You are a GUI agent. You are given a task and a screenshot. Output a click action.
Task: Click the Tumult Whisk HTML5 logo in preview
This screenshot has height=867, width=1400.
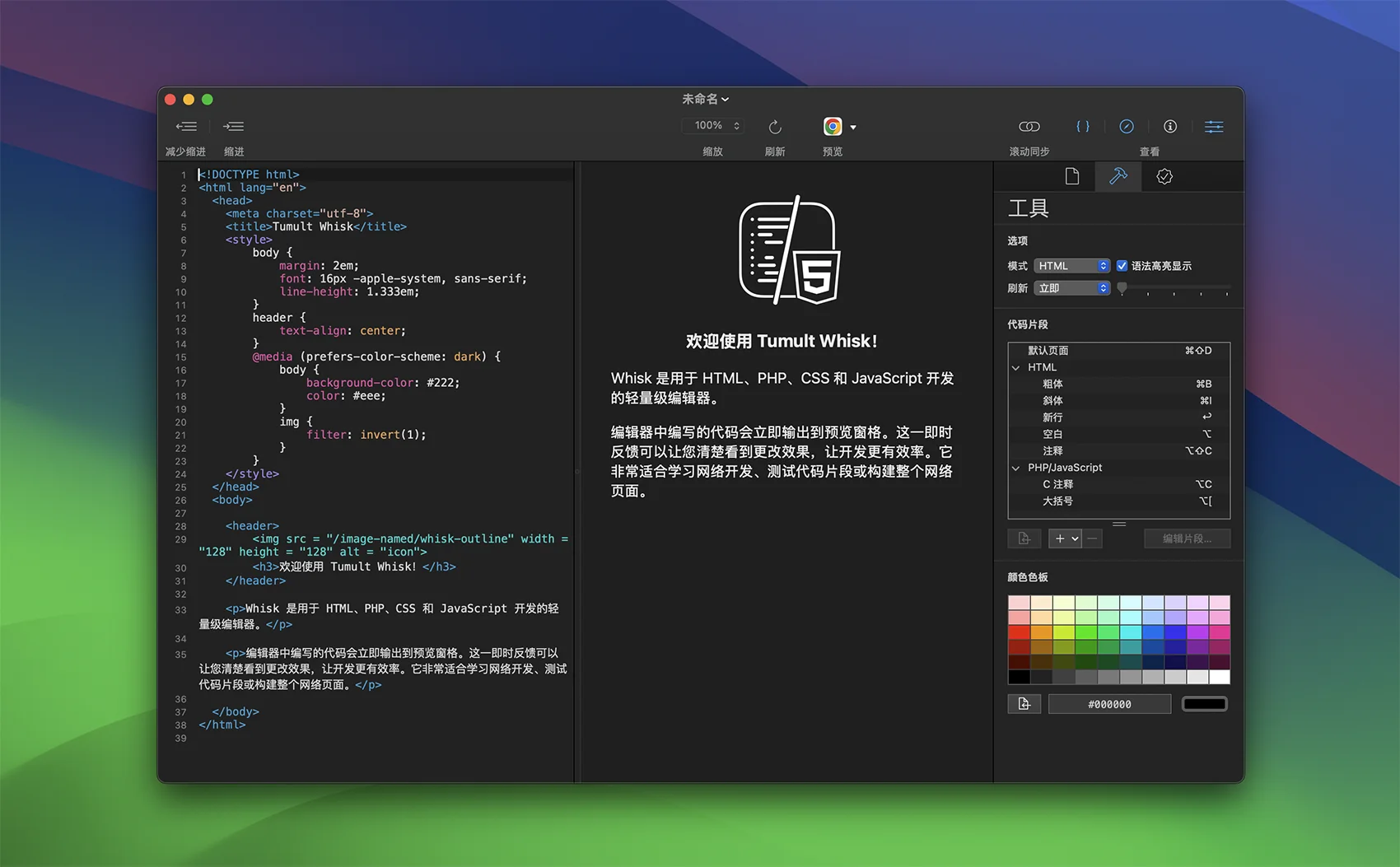click(788, 250)
